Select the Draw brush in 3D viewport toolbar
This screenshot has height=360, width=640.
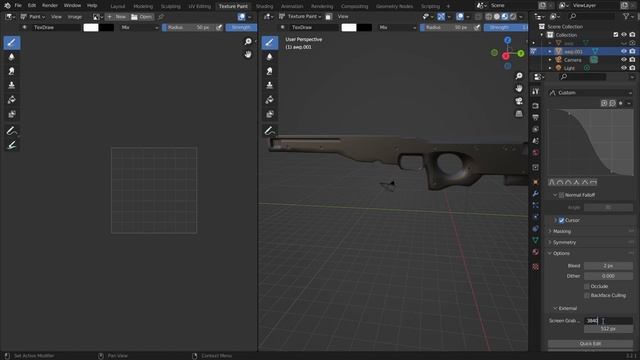(x=270, y=42)
